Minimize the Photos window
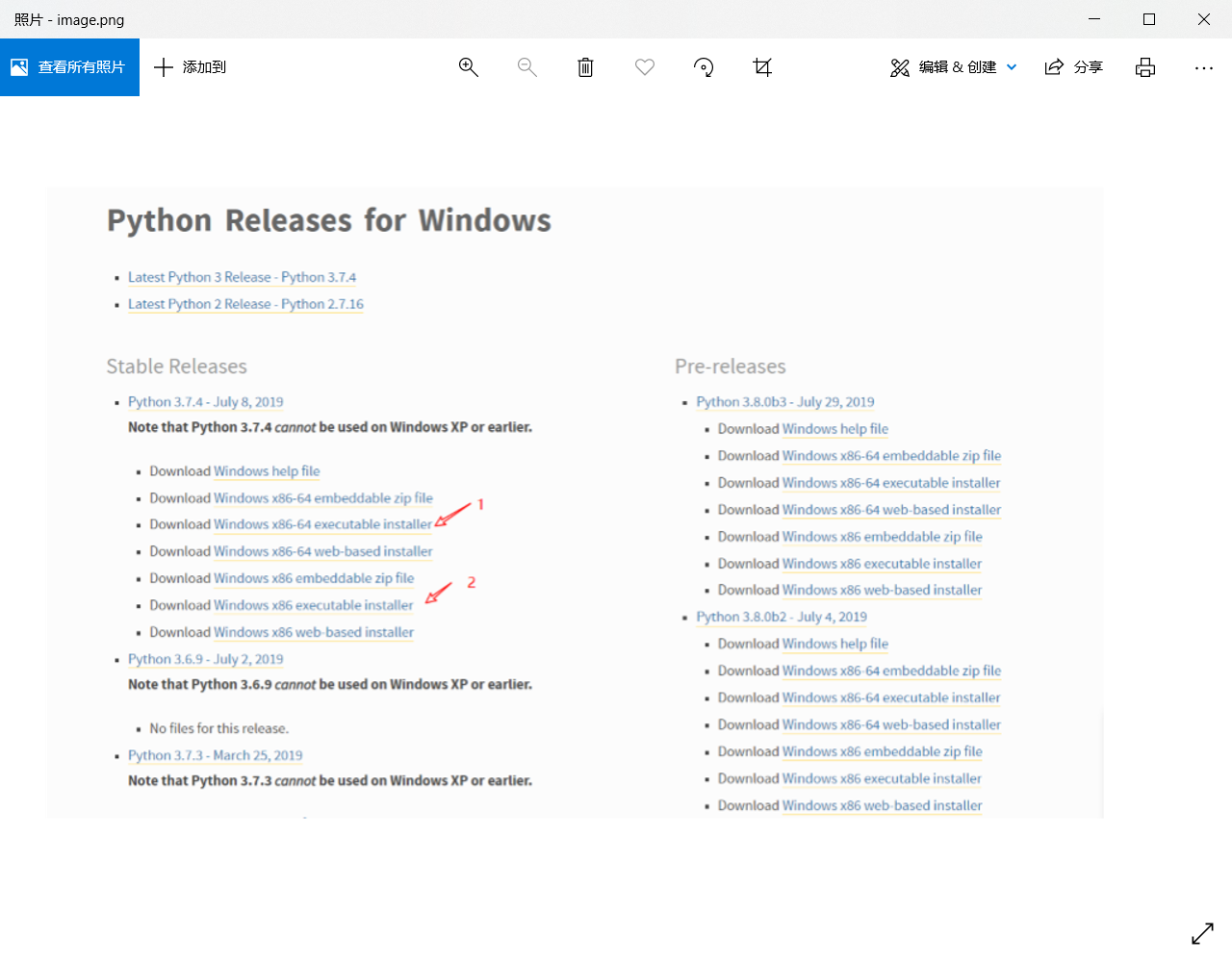 click(x=1094, y=19)
